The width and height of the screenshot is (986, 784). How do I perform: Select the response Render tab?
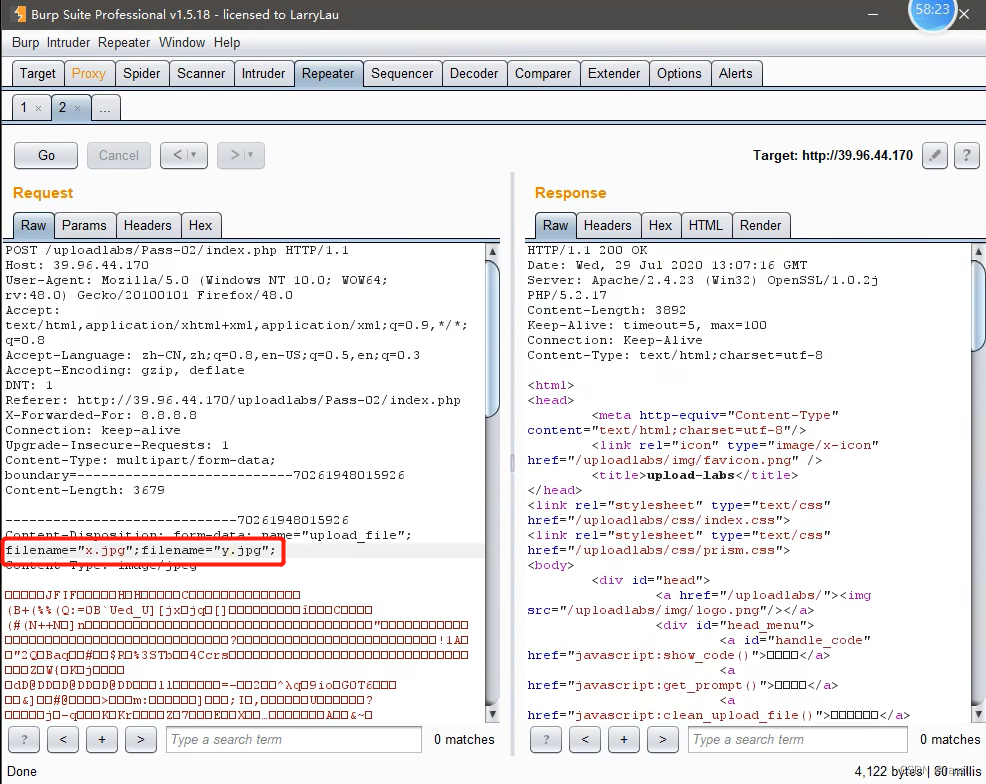(x=761, y=225)
